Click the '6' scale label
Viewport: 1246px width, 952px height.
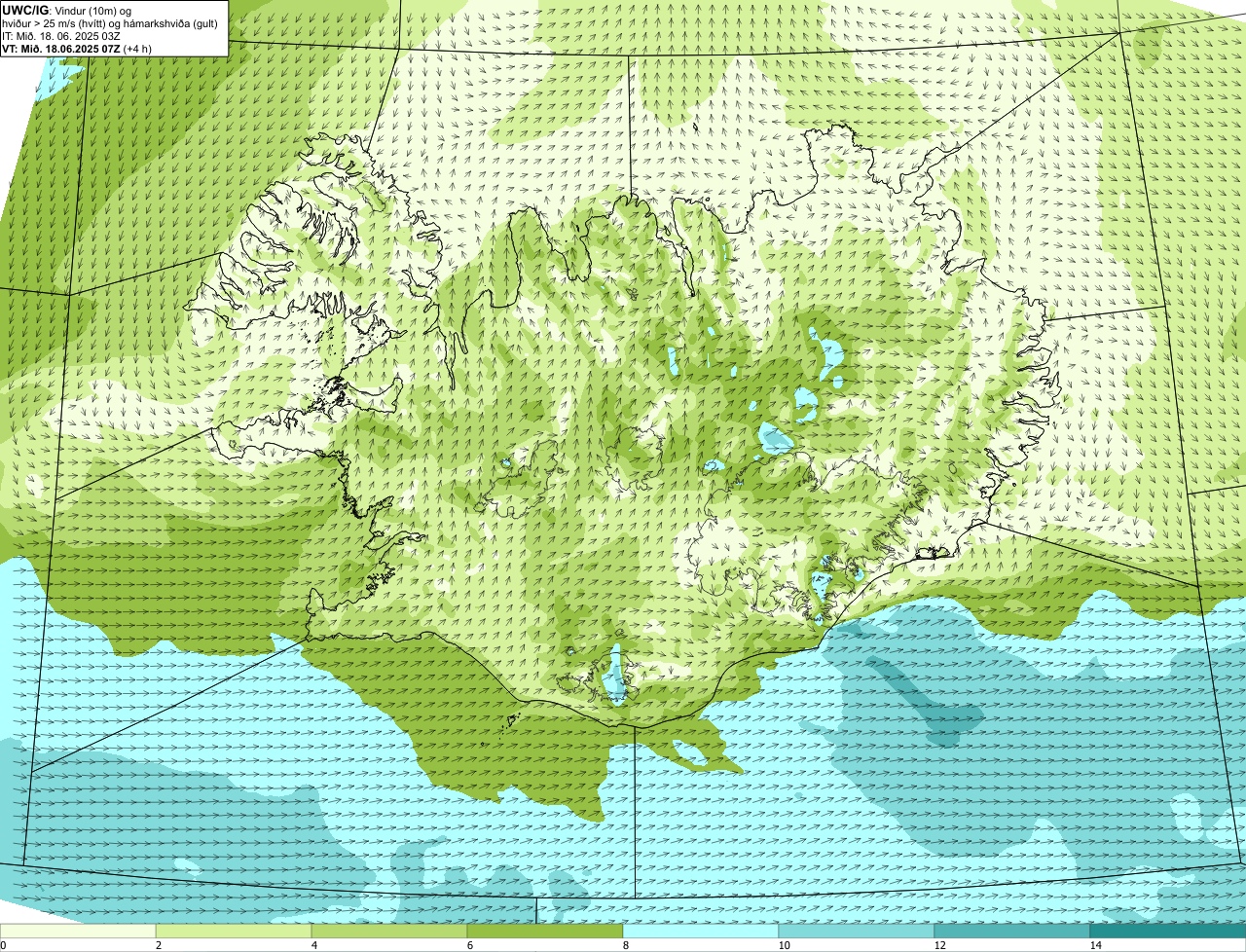coord(469,945)
